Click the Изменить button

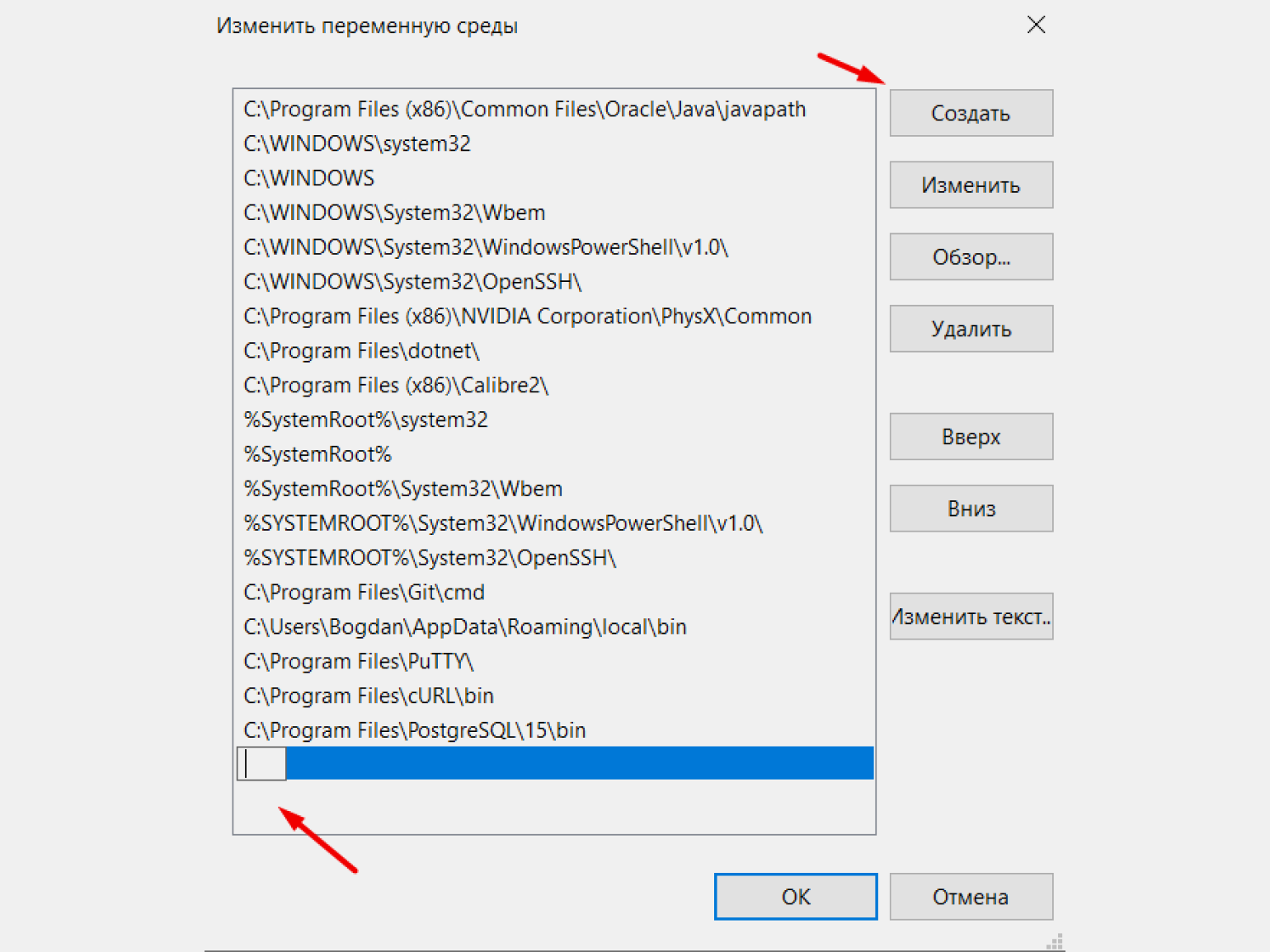(971, 185)
